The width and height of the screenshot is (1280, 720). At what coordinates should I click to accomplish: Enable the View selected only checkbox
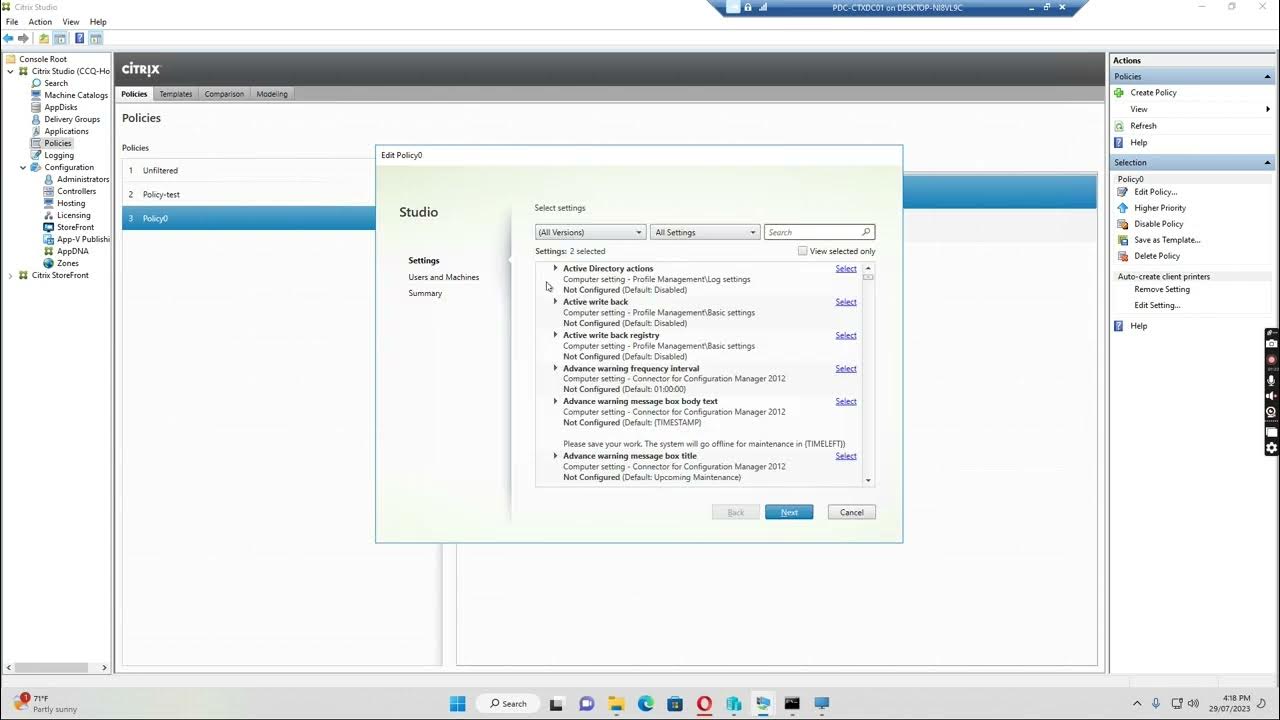coord(802,251)
